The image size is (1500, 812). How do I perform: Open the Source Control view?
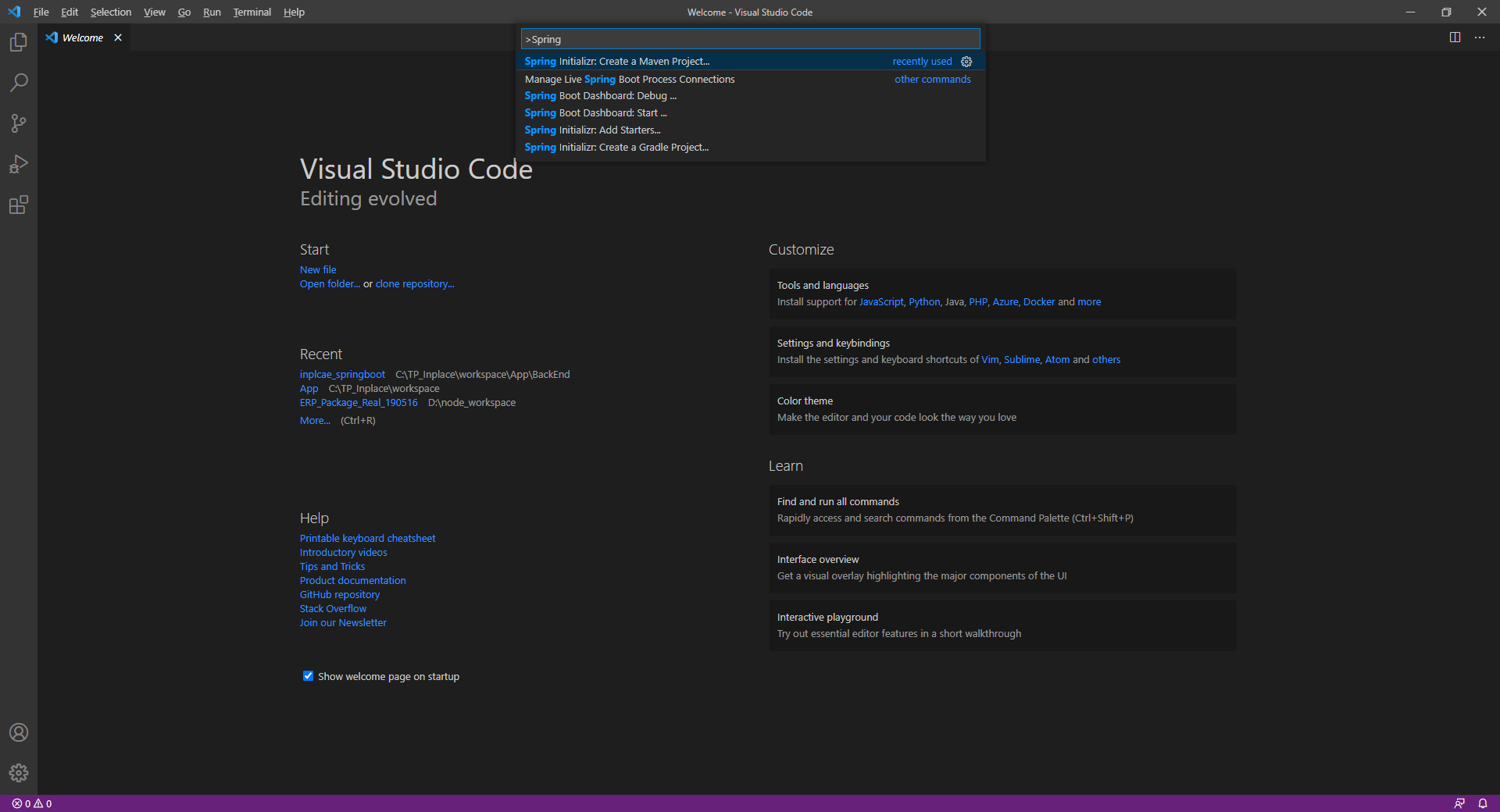coord(19,123)
